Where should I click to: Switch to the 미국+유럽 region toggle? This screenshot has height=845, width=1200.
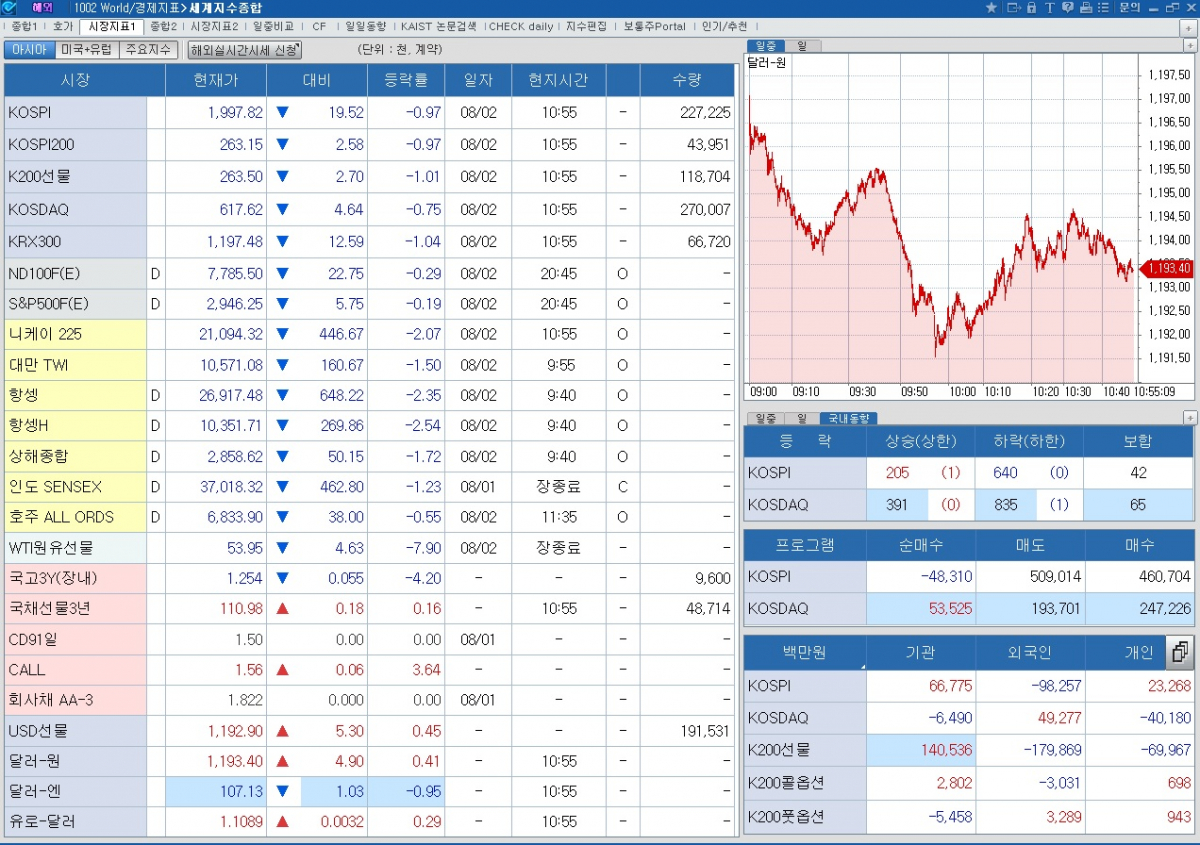87,50
